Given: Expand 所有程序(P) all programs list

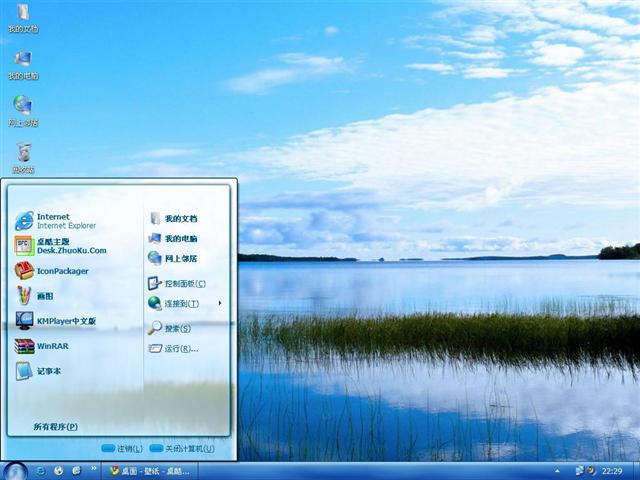Looking at the screenshot, I should coord(56,427).
